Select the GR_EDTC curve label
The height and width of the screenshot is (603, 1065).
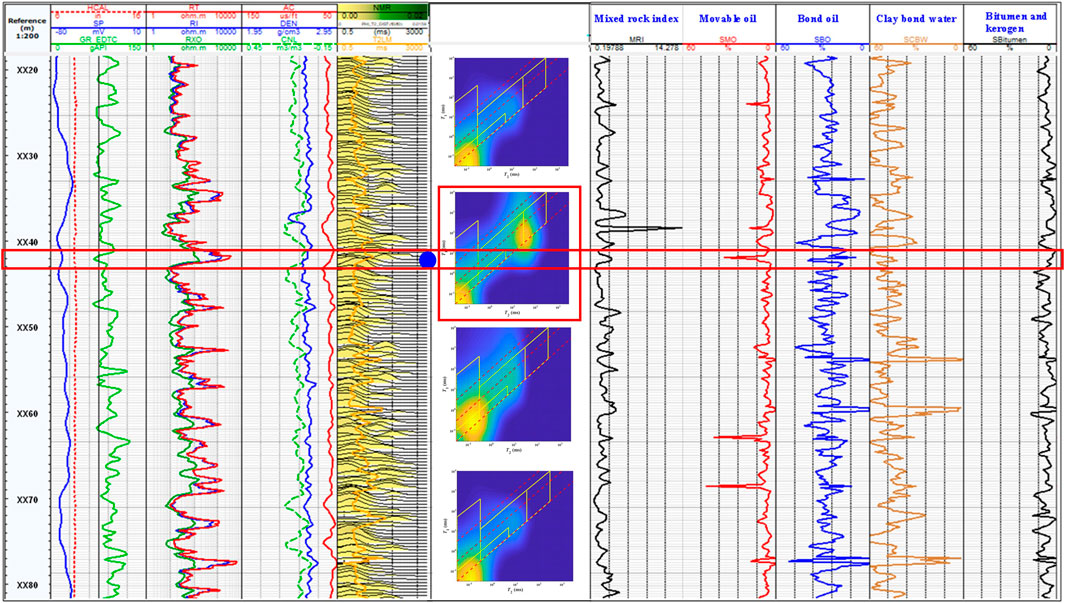(98, 39)
